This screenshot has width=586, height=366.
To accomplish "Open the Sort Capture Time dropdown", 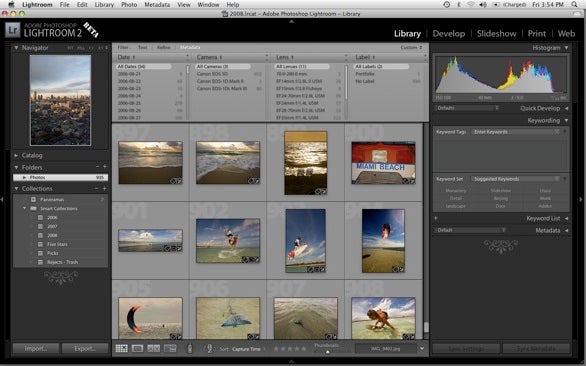I will [x=246, y=349].
